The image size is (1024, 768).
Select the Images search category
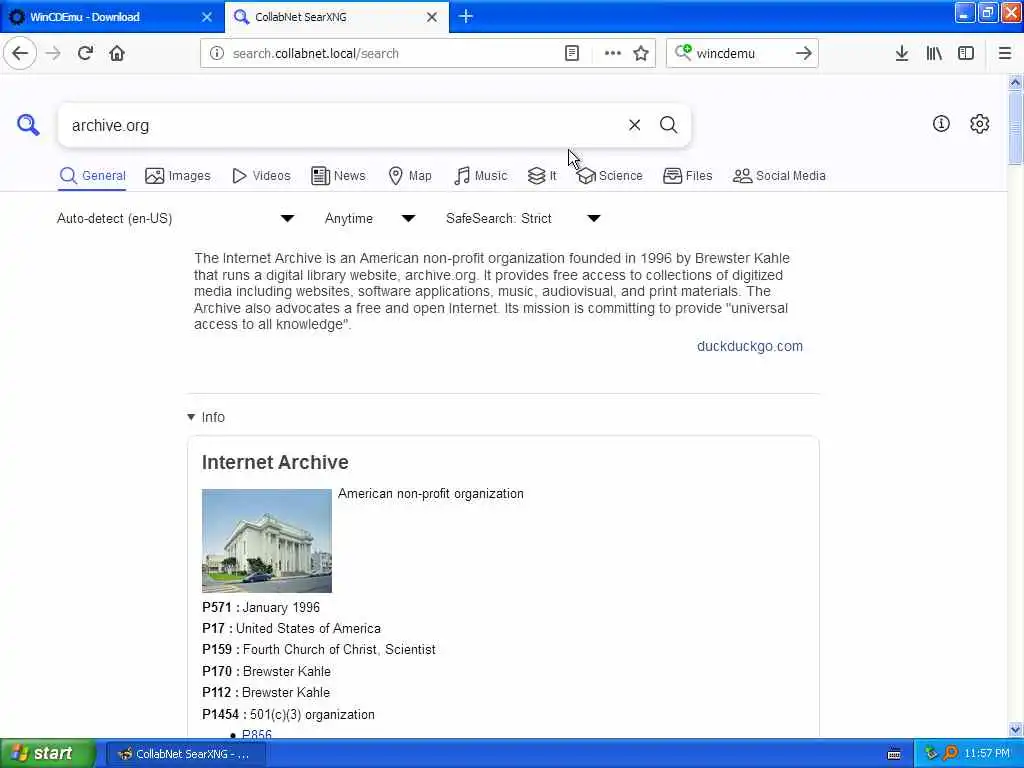178,176
